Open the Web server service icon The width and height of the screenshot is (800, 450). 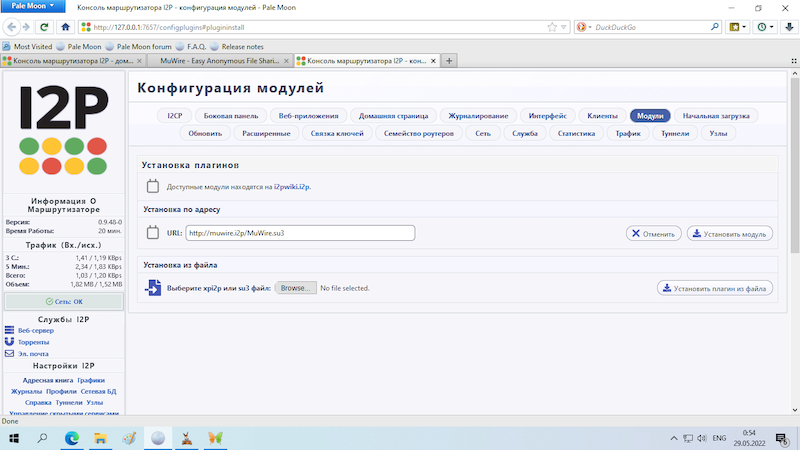pos(10,330)
